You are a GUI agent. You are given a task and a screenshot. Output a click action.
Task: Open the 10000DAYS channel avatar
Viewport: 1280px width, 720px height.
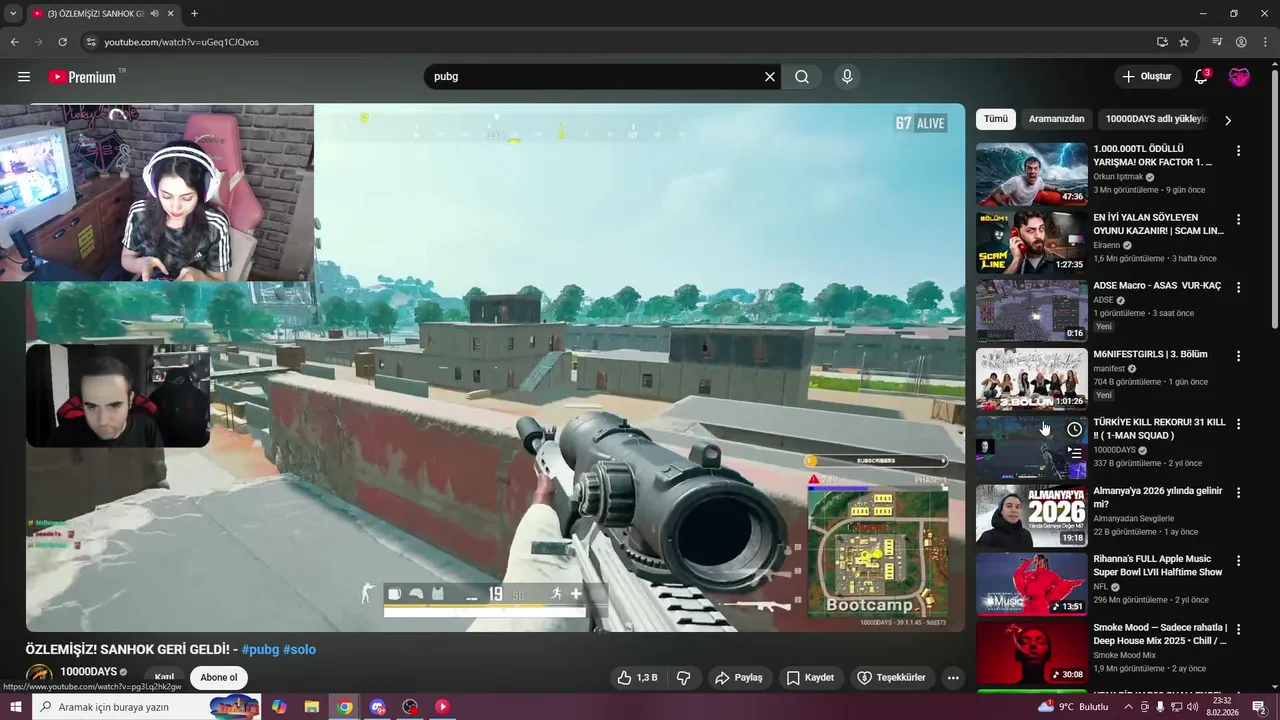[39, 677]
